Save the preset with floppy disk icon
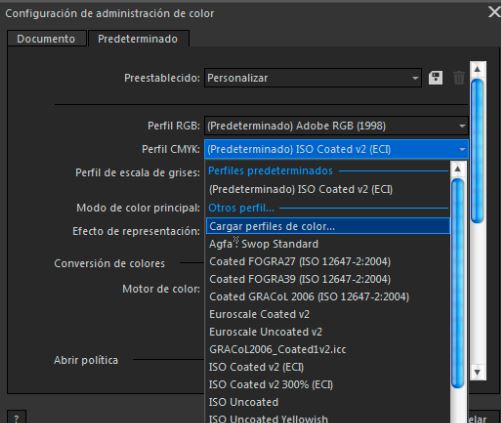The width and height of the screenshot is (501, 423). coord(435,78)
